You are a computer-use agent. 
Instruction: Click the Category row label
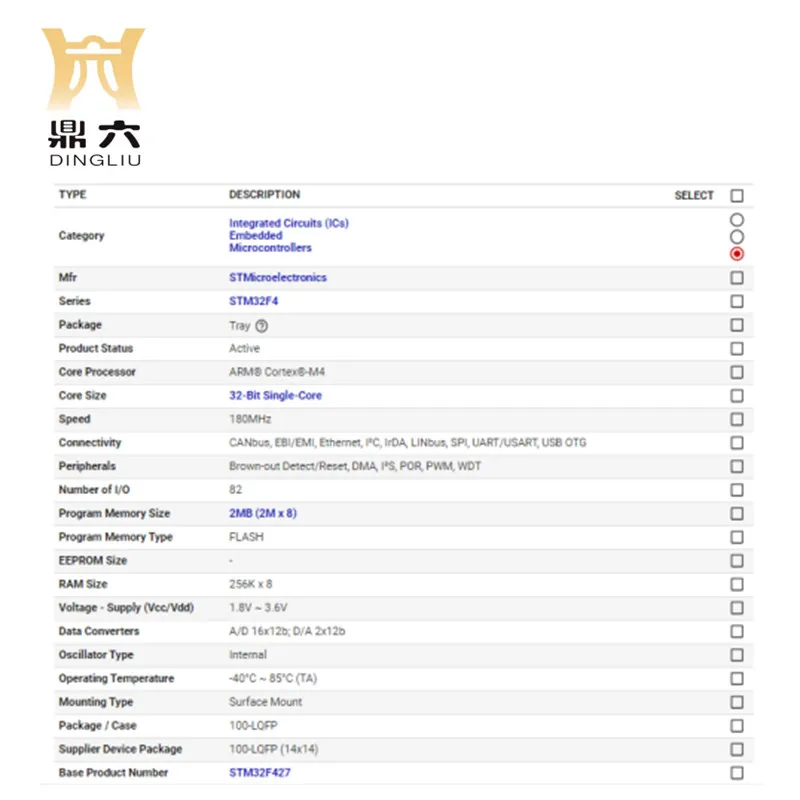81,236
